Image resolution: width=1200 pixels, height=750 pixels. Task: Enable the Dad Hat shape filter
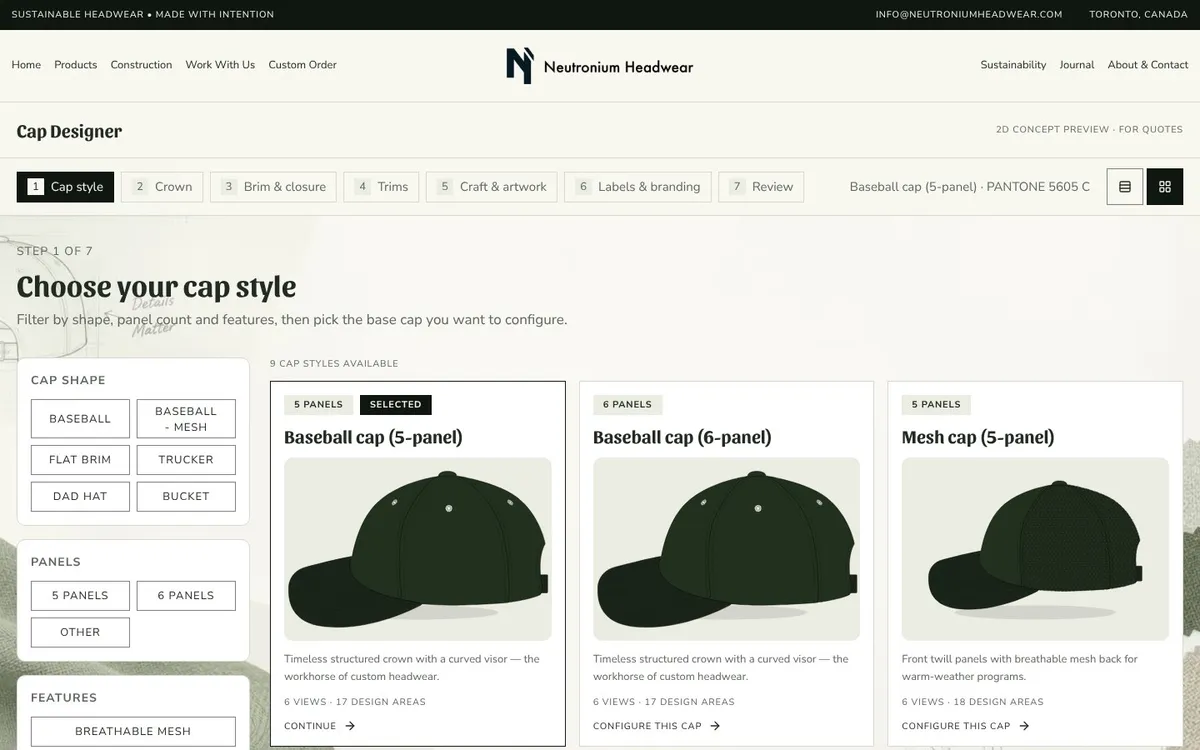tap(80, 496)
